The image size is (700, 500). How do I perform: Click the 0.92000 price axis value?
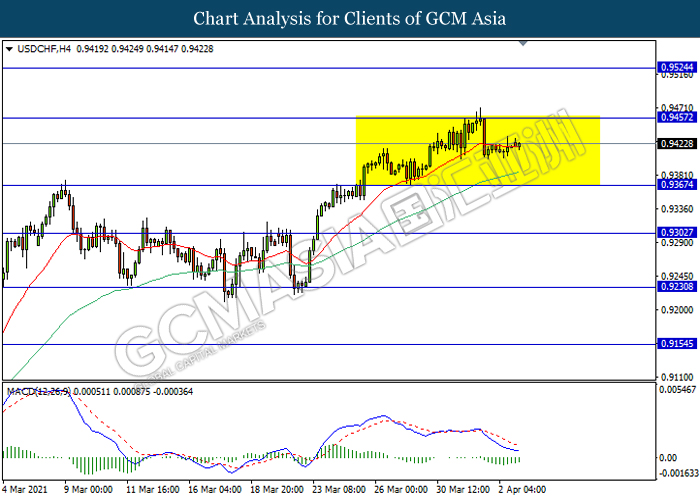click(x=677, y=310)
